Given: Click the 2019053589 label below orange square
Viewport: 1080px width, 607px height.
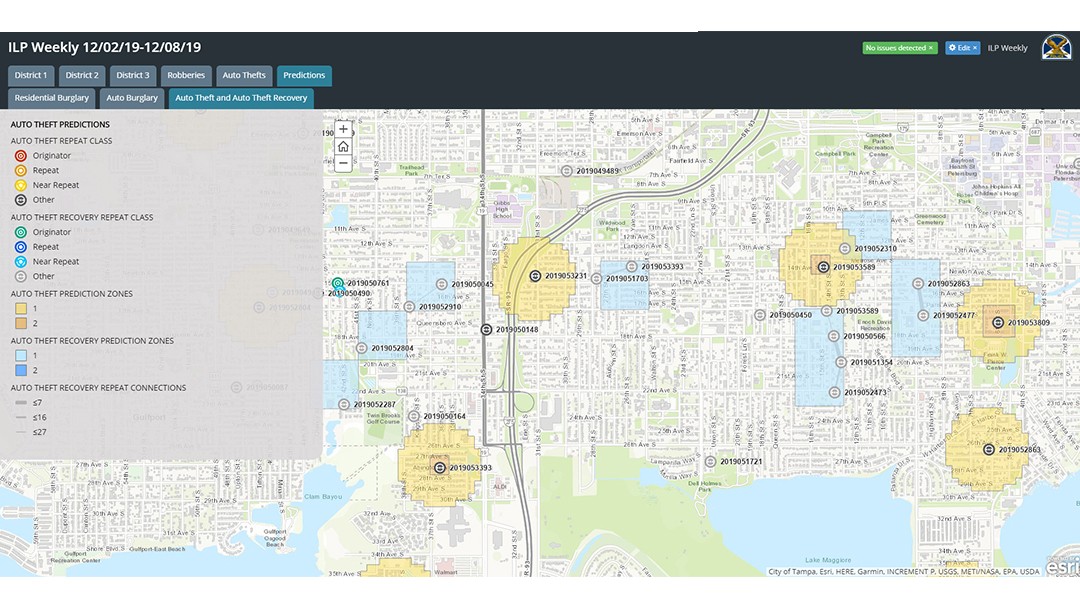Looking at the screenshot, I should tap(858, 311).
